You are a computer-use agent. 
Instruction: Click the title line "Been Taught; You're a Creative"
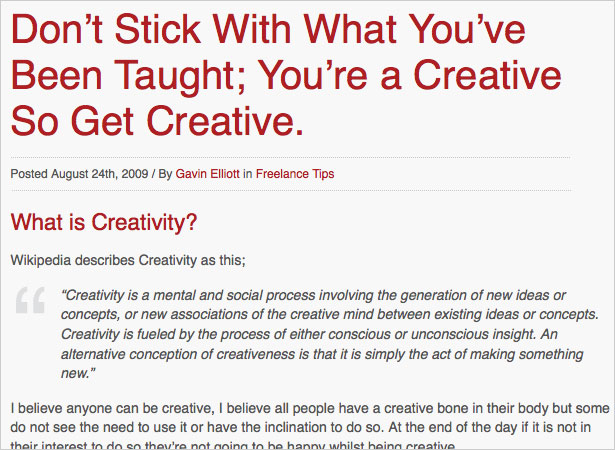(x=286, y=75)
